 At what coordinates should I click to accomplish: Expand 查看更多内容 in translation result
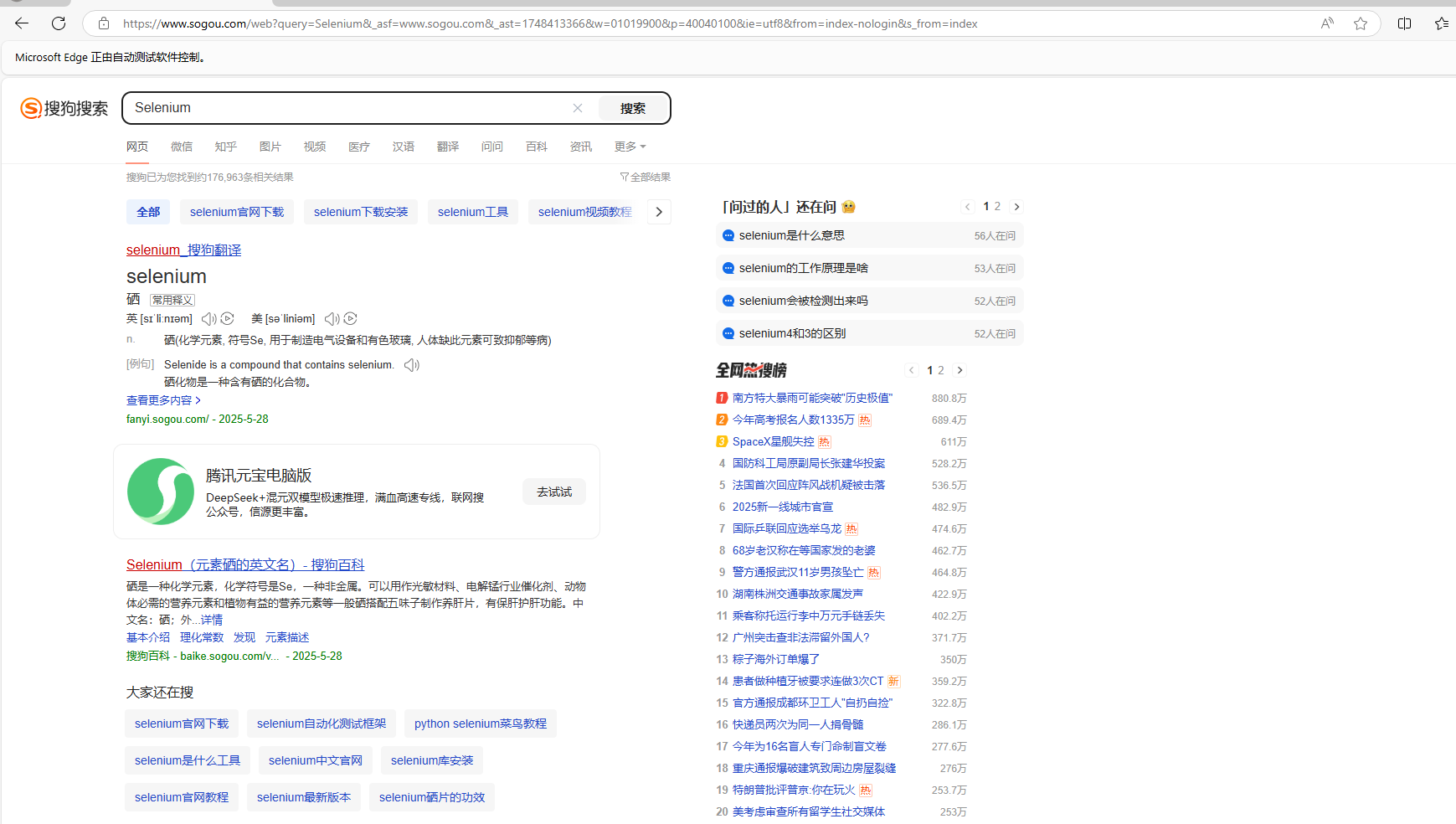tap(163, 400)
